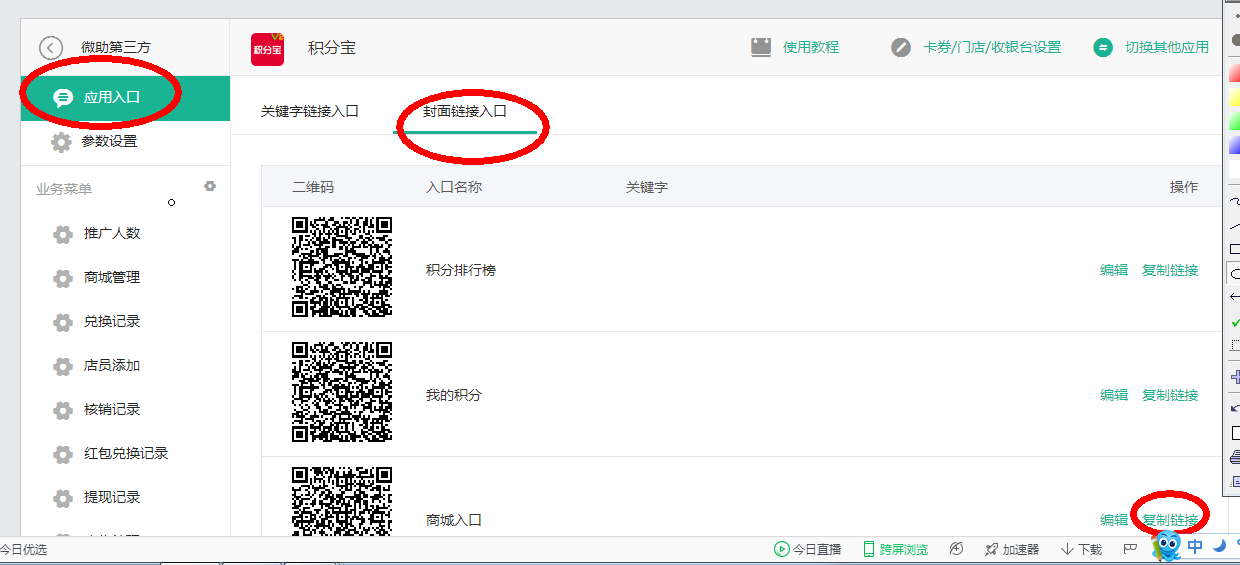
Task: Switch to the 关键字链接入口 tab
Action: pyautogui.click(x=310, y=112)
